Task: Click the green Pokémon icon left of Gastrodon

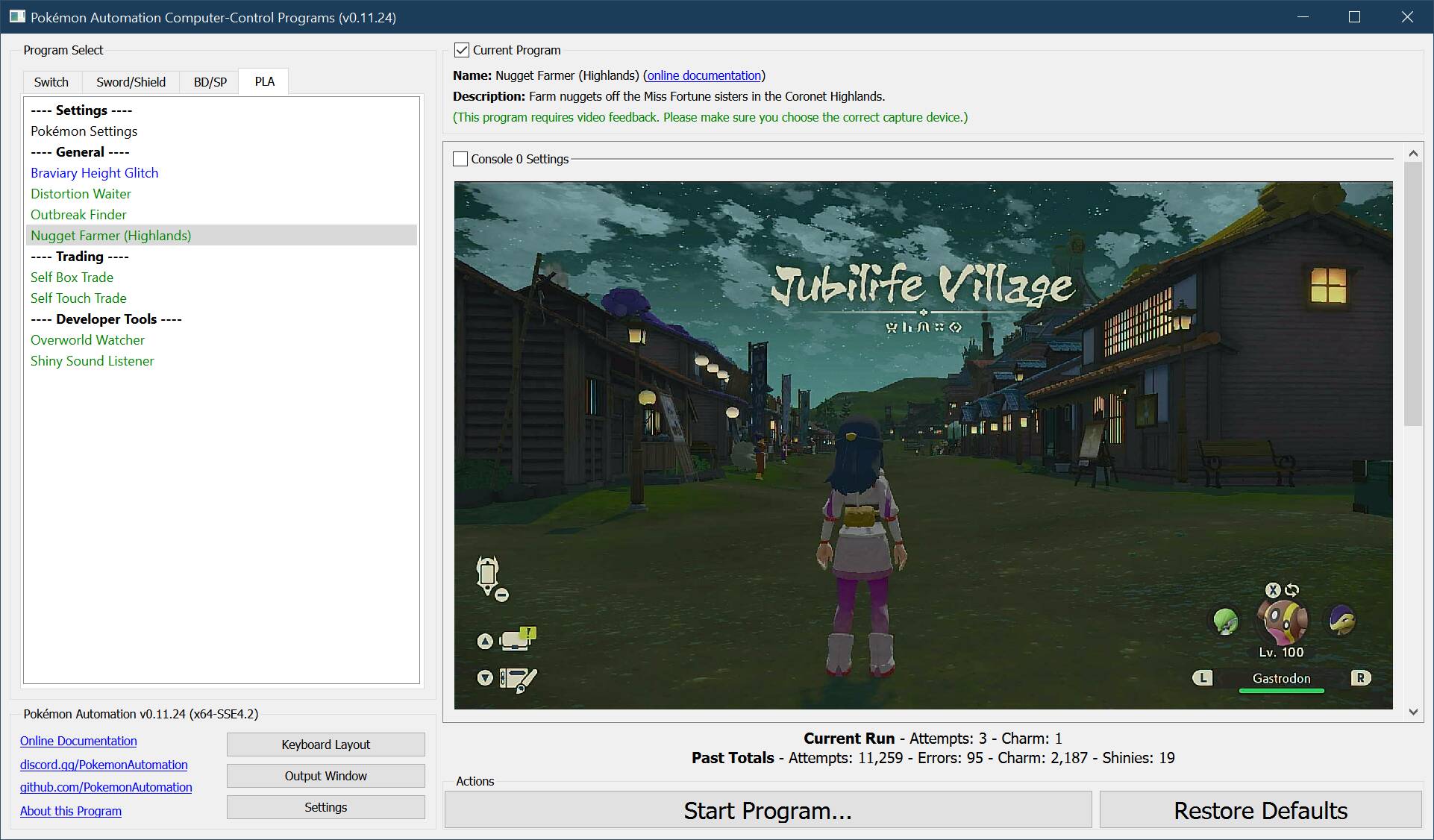Action: tap(1225, 621)
